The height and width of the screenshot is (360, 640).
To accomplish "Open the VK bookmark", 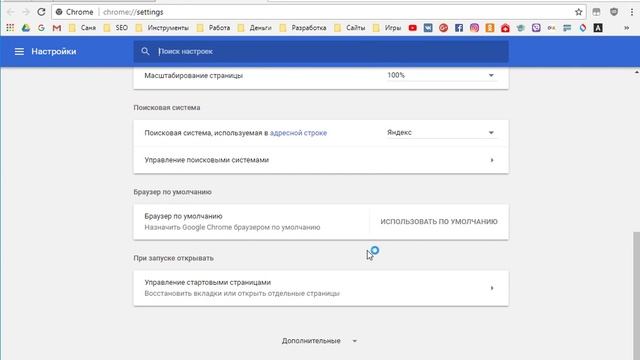I will point(428,28).
